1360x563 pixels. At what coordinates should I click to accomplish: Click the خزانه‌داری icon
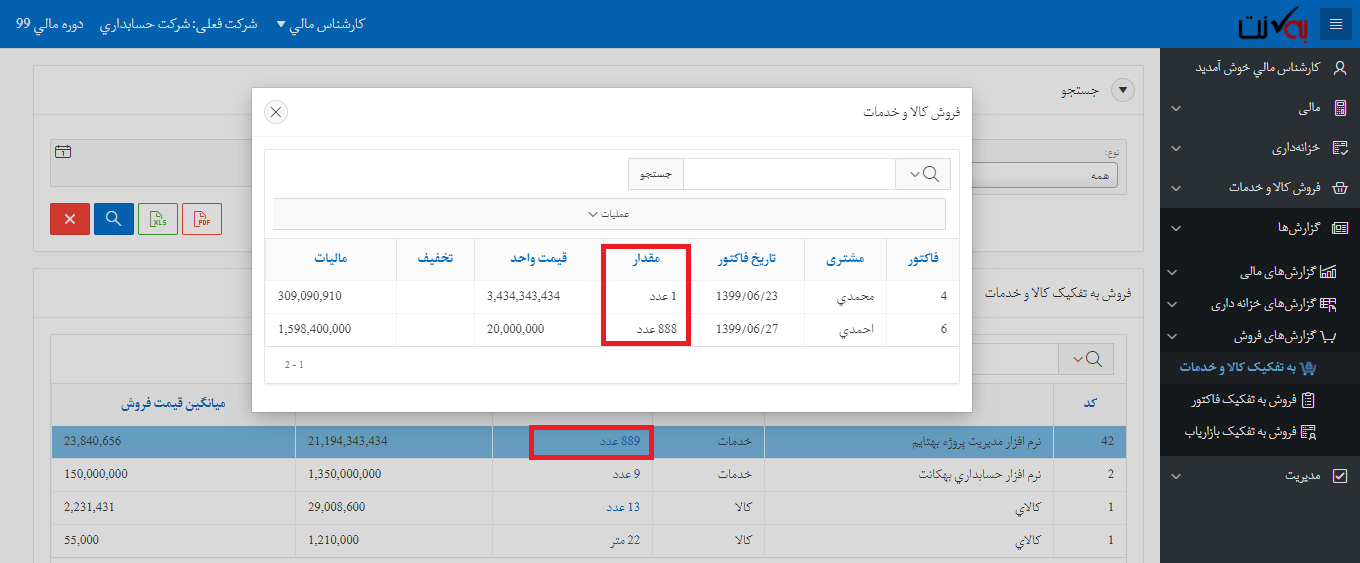(1341, 147)
